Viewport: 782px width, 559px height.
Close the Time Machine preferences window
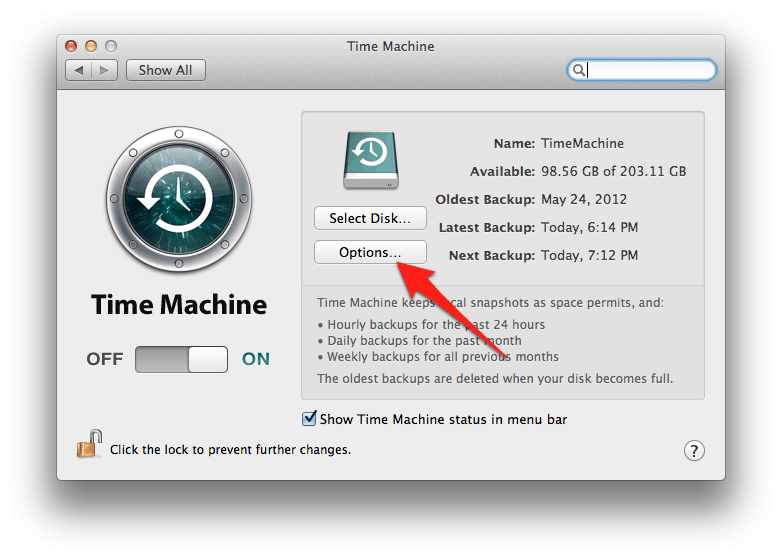pos(72,46)
